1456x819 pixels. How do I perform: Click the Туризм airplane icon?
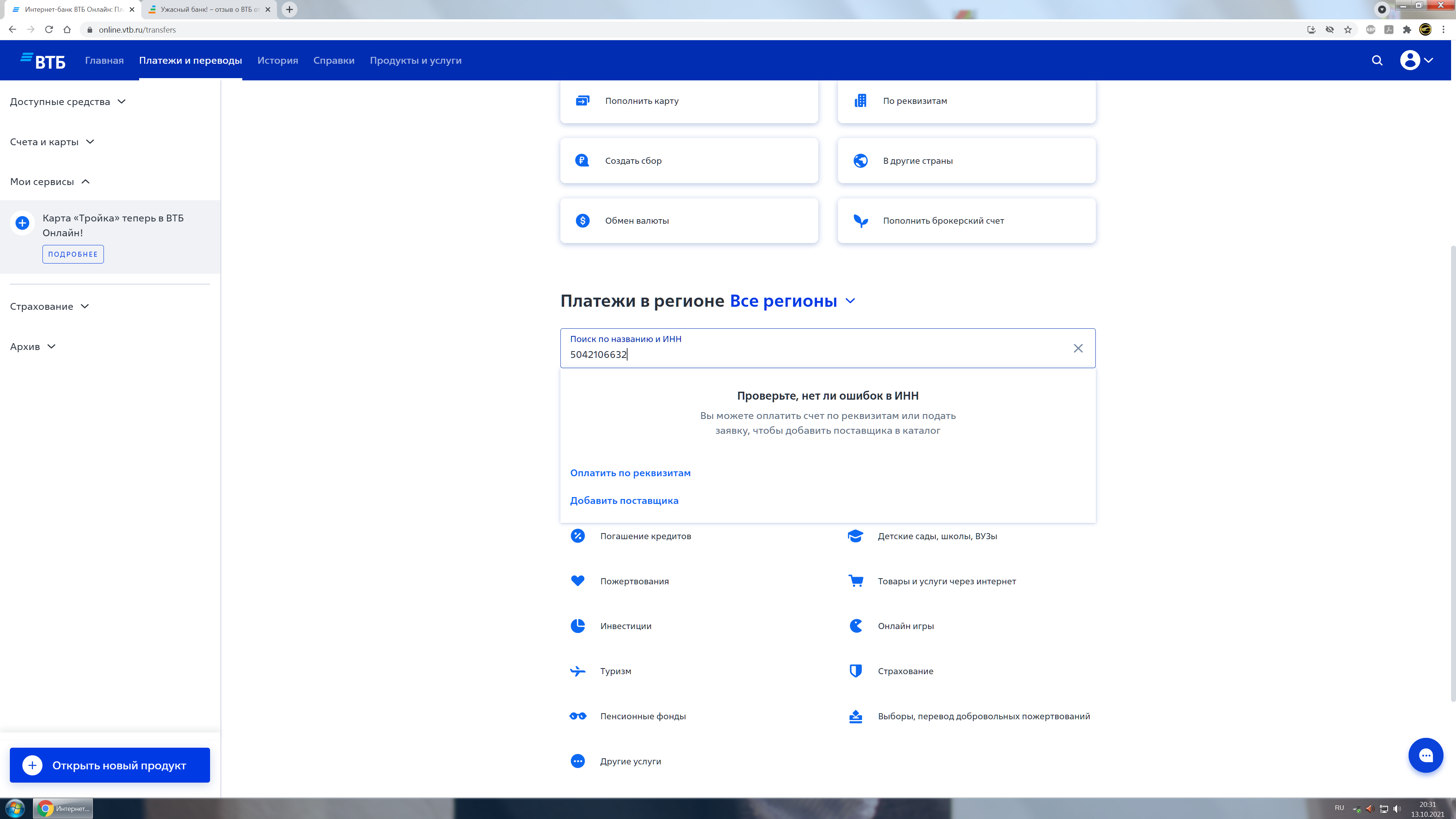577,671
